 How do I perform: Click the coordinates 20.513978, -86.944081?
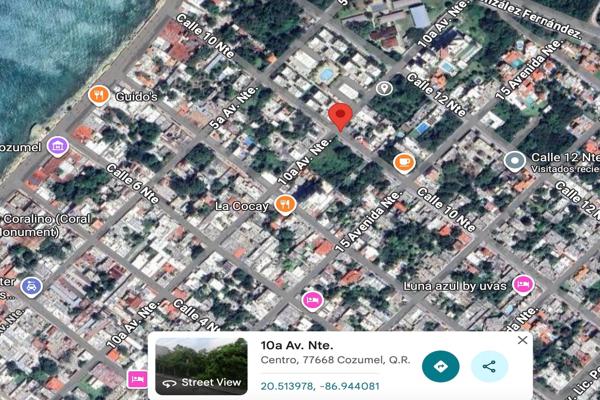tap(320, 386)
